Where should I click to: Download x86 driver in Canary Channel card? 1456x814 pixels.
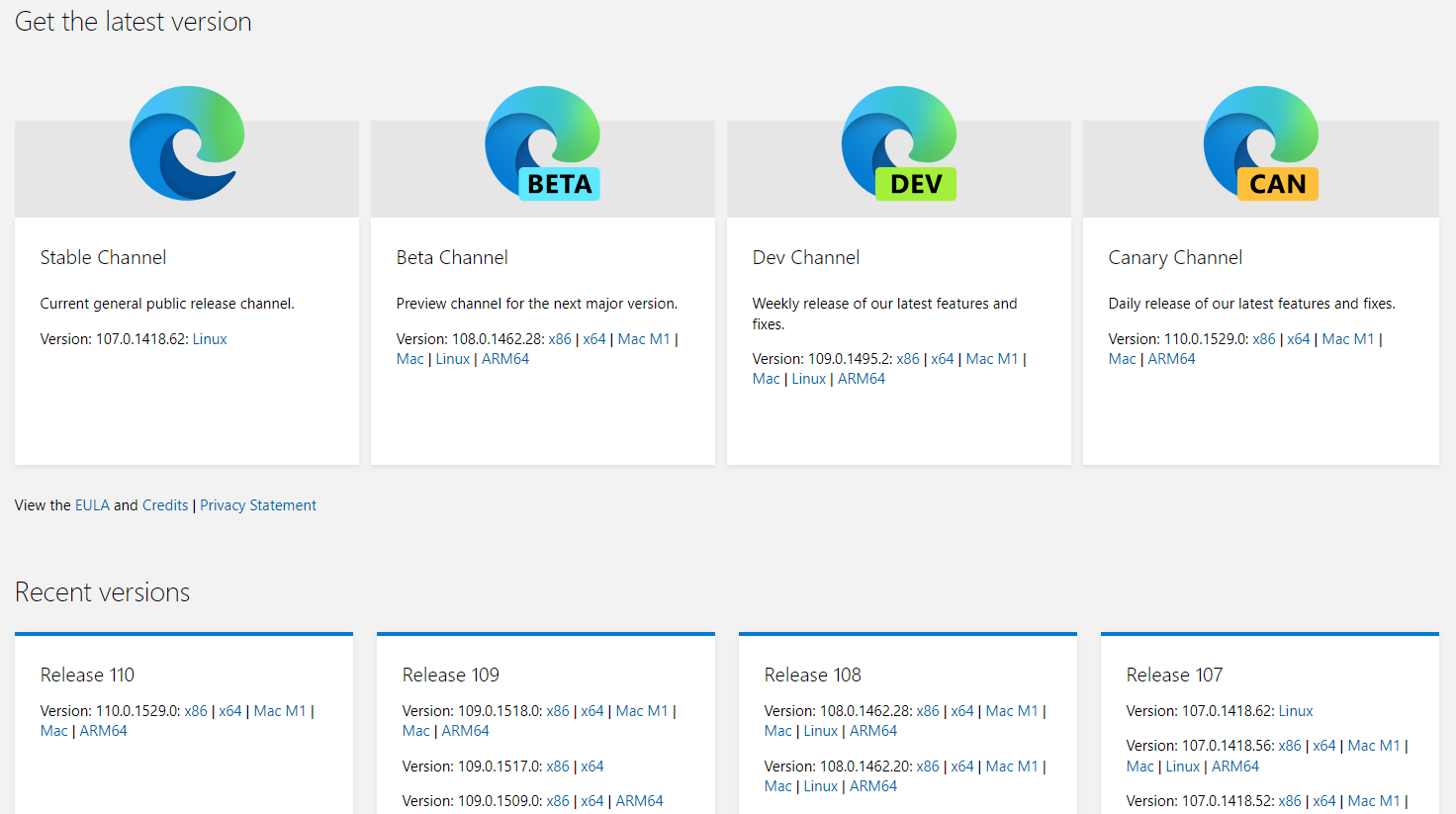(x=1264, y=339)
